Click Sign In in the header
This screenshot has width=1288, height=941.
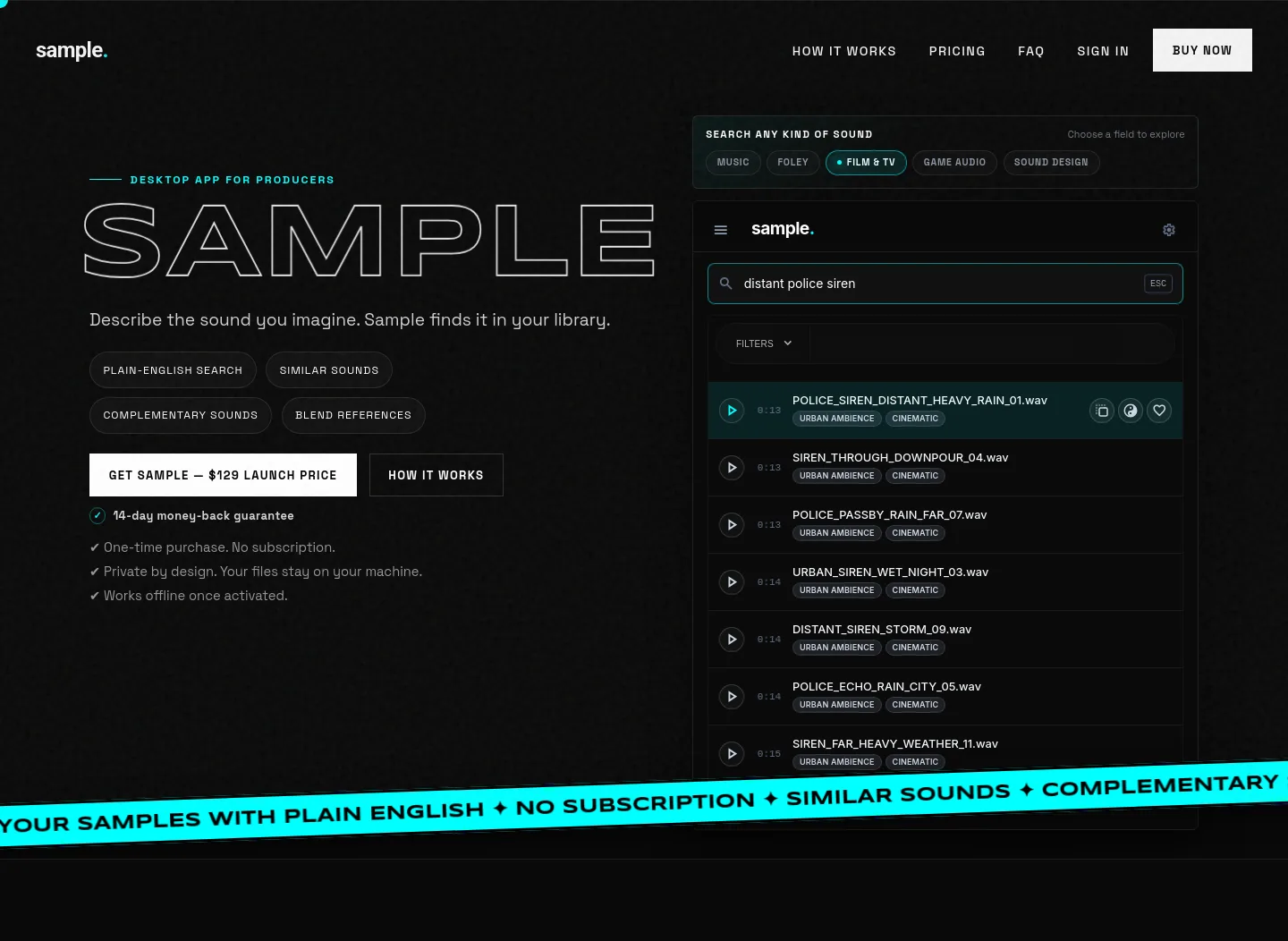tap(1103, 51)
